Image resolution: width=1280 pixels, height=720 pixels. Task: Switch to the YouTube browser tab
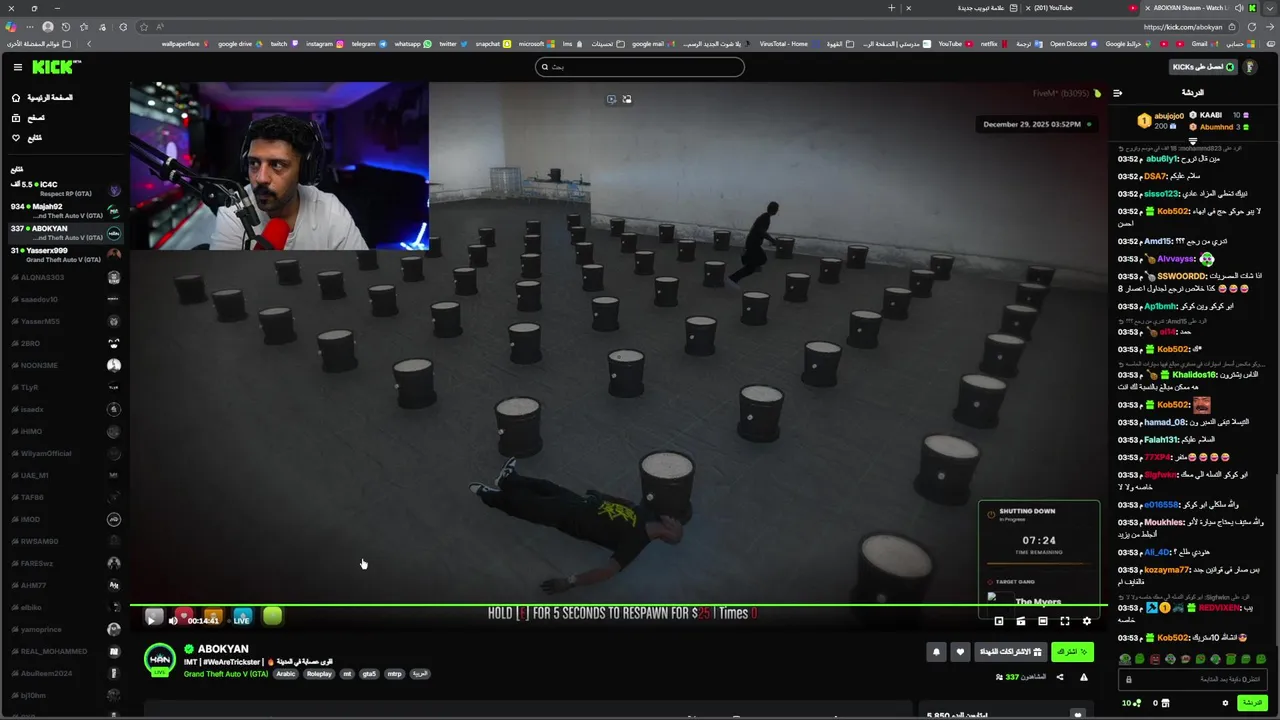pos(1082,8)
